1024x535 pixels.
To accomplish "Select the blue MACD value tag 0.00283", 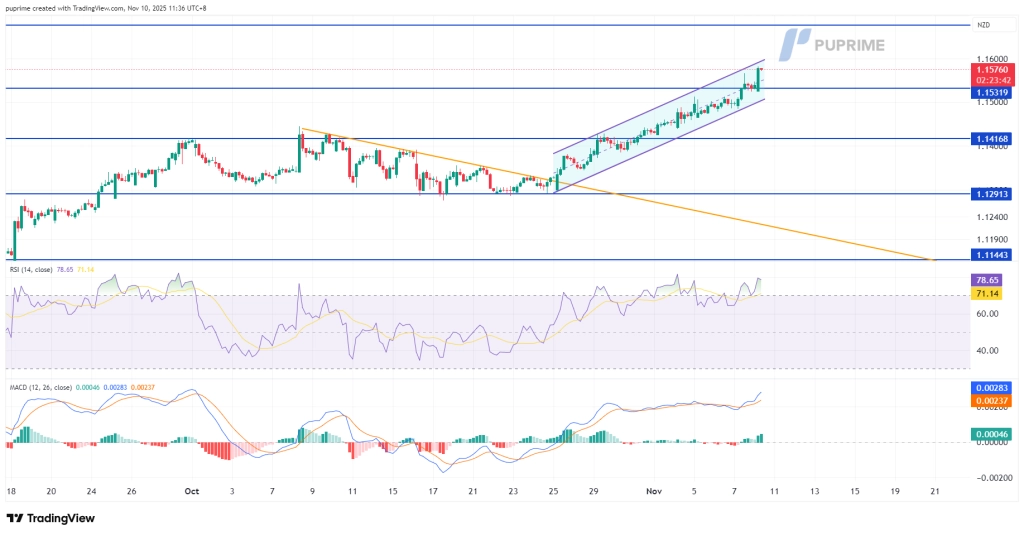I will tap(991, 386).
